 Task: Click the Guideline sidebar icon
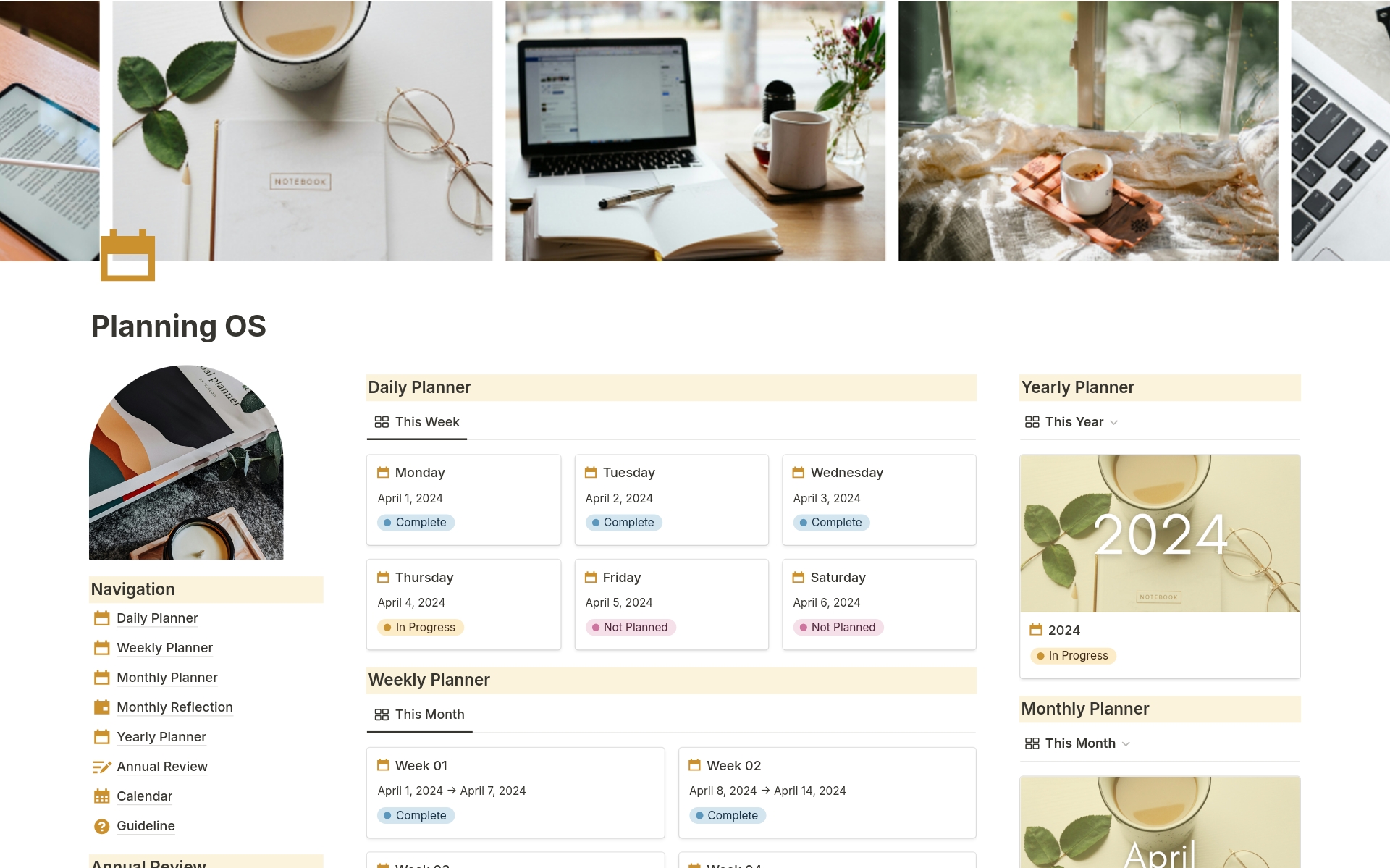pyautogui.click(x=103, y=826)
